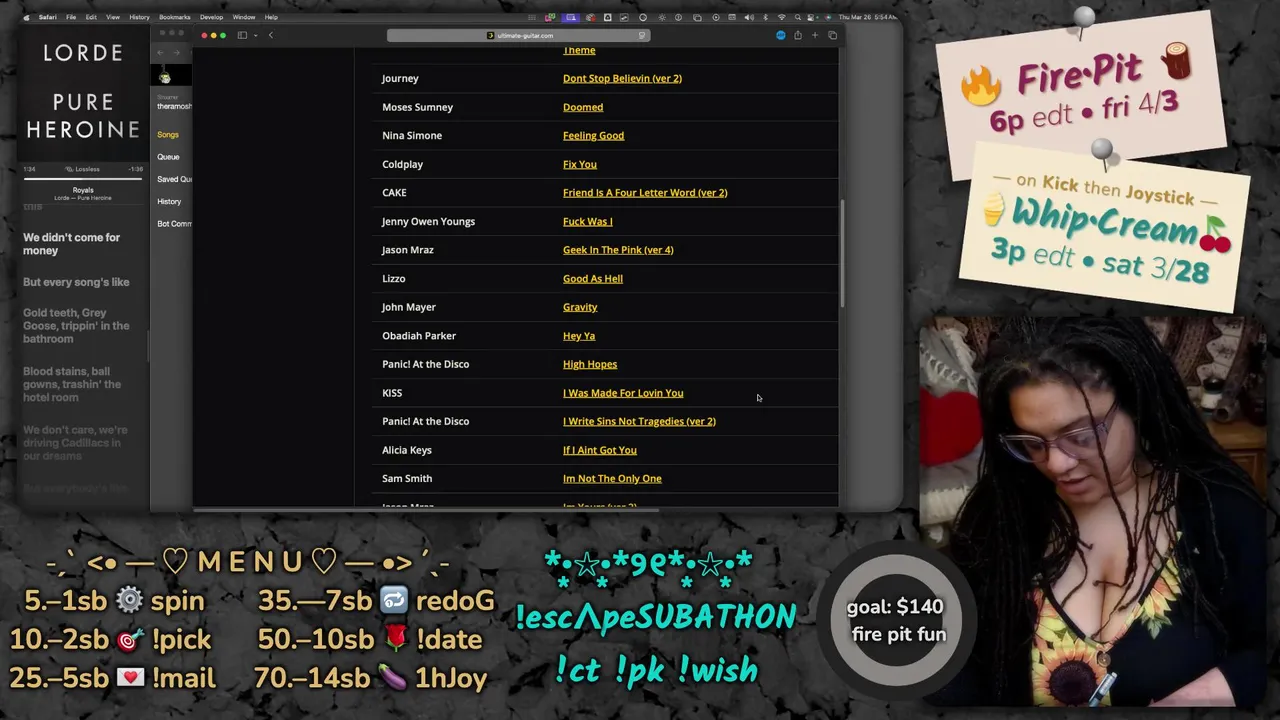The width and height of the screenshot is (1280, 720).
Task: Open tab group dropdown next to sidebar button
Action: click(x=255, y=35)
